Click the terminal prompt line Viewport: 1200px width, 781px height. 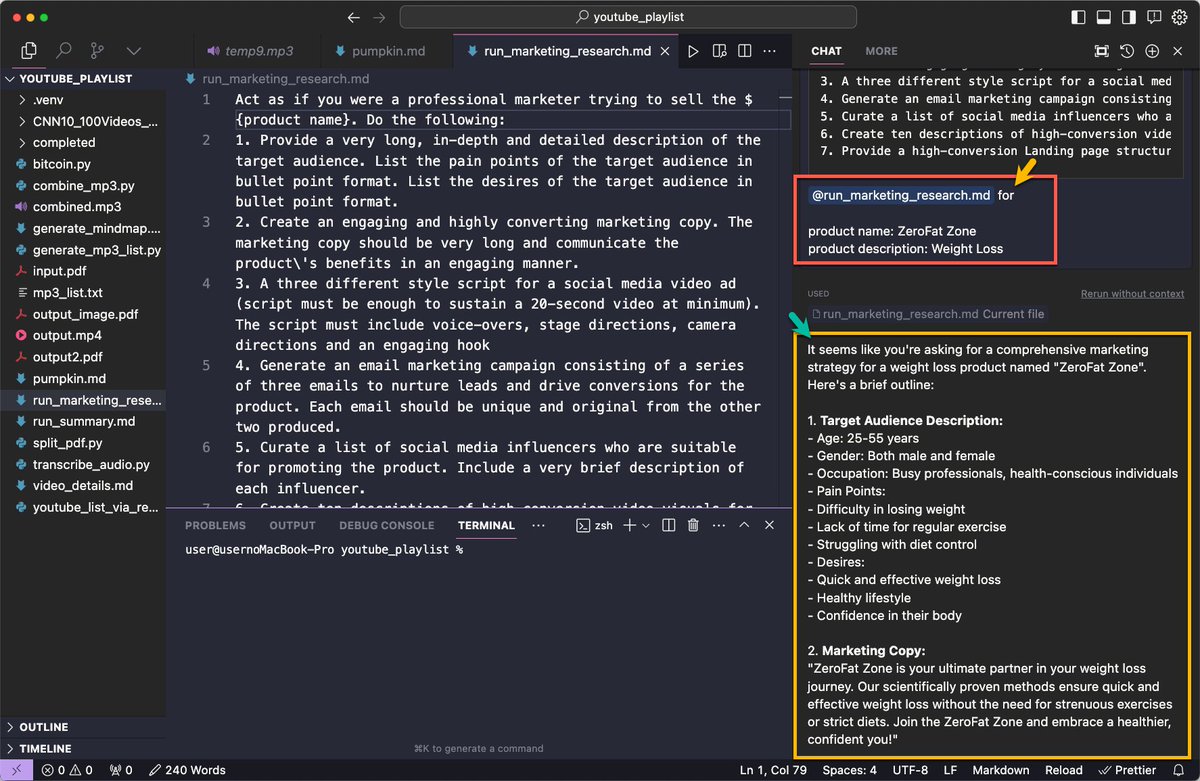tap(324, 550)
